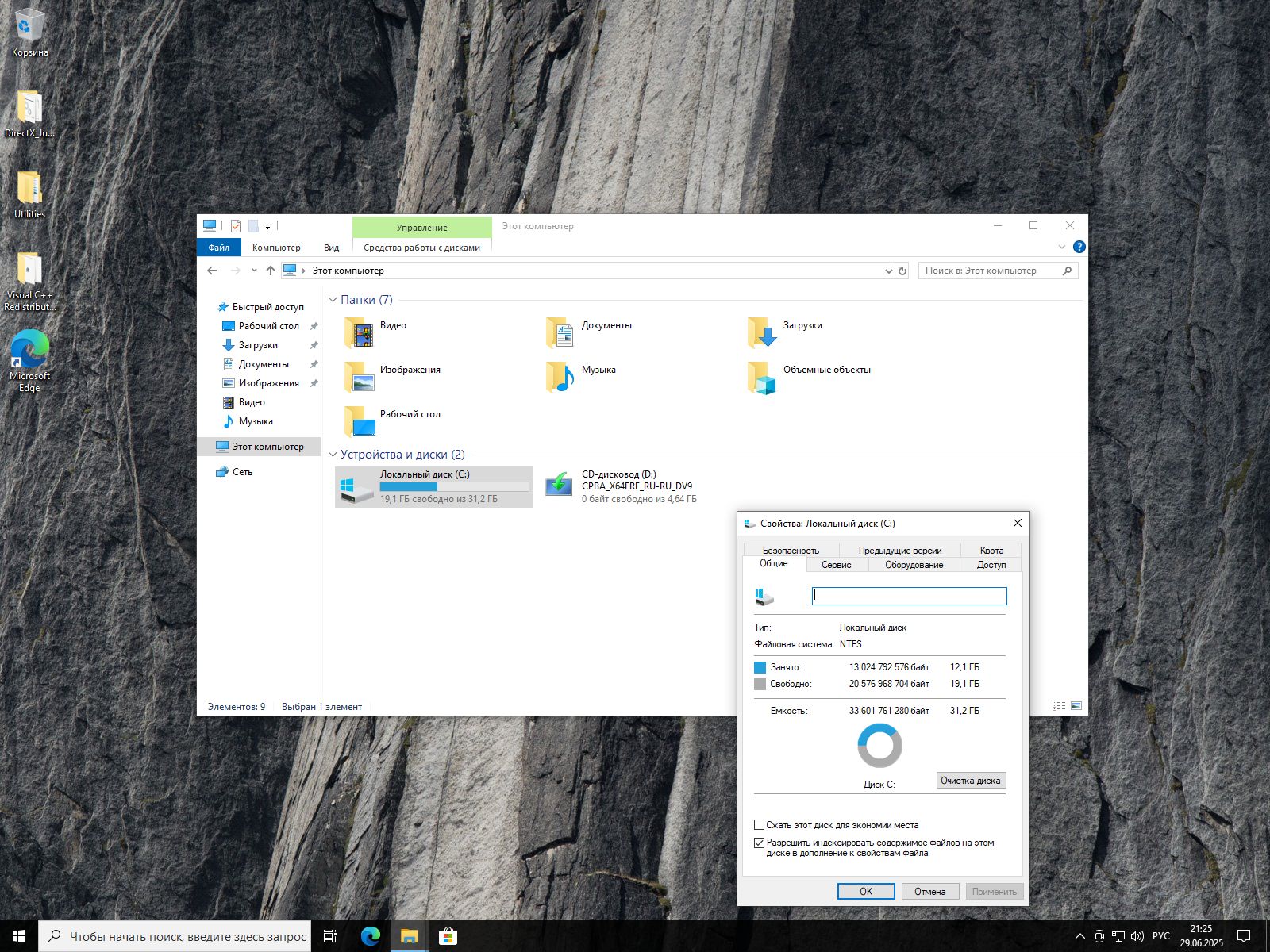Open Task View on taskbar
Image resolution: width=1270 pixels, height=952 pixels.
coord(331,936)
